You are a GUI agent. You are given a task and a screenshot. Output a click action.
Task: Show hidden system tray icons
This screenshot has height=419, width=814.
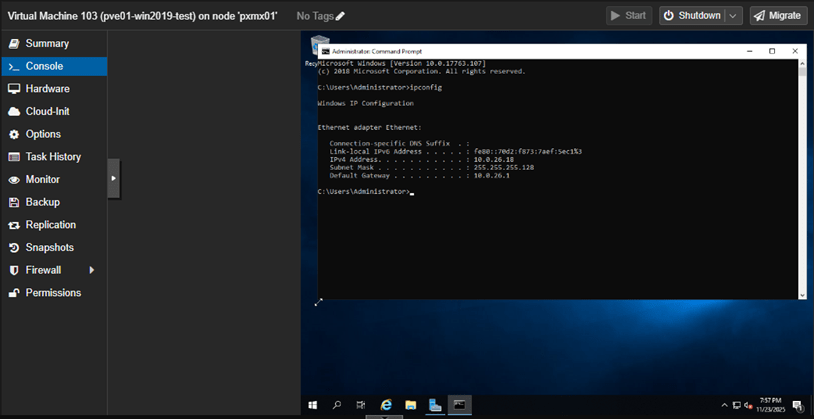click(724, 405)
